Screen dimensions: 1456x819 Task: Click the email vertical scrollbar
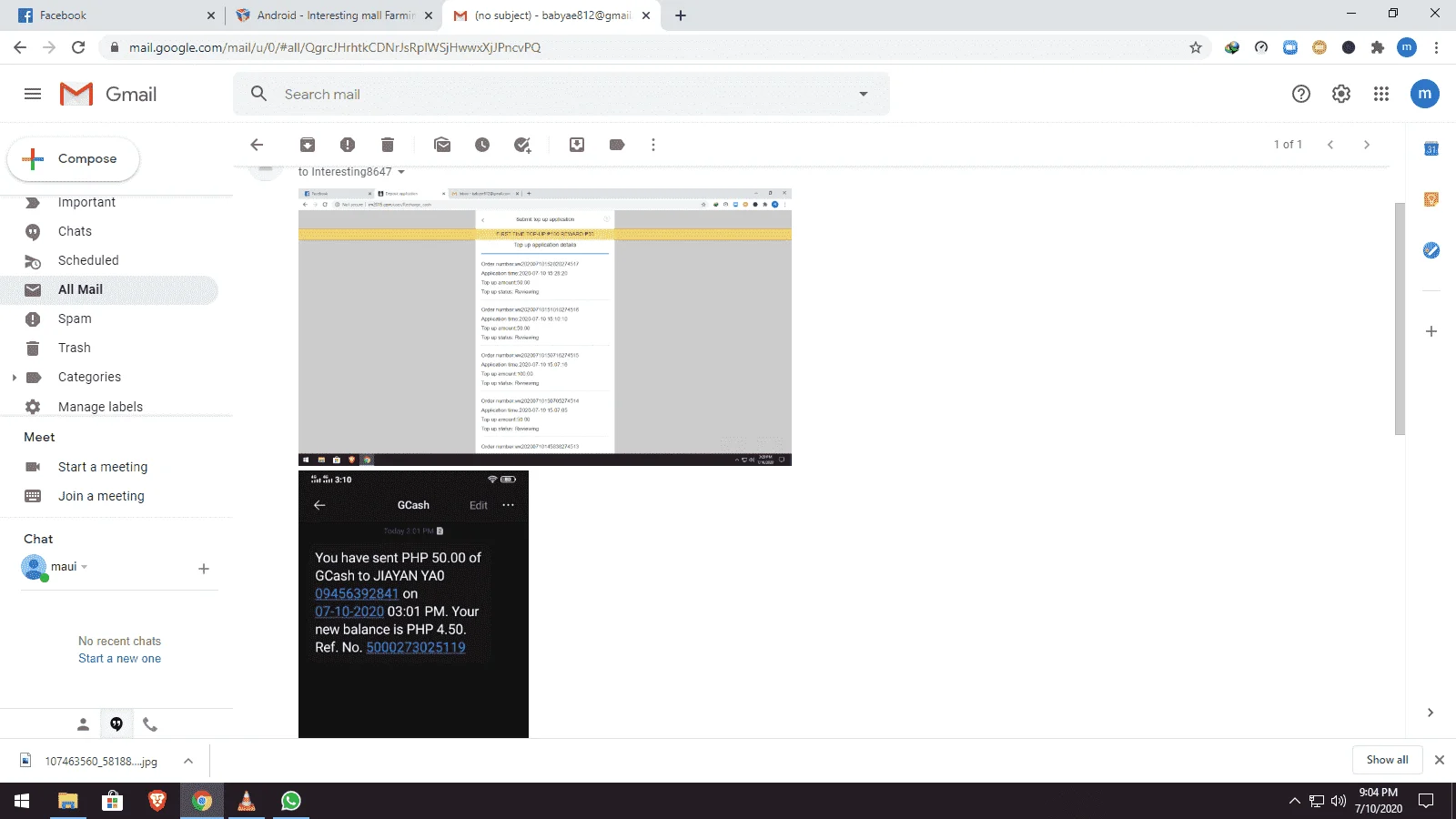coord(1400,318)
